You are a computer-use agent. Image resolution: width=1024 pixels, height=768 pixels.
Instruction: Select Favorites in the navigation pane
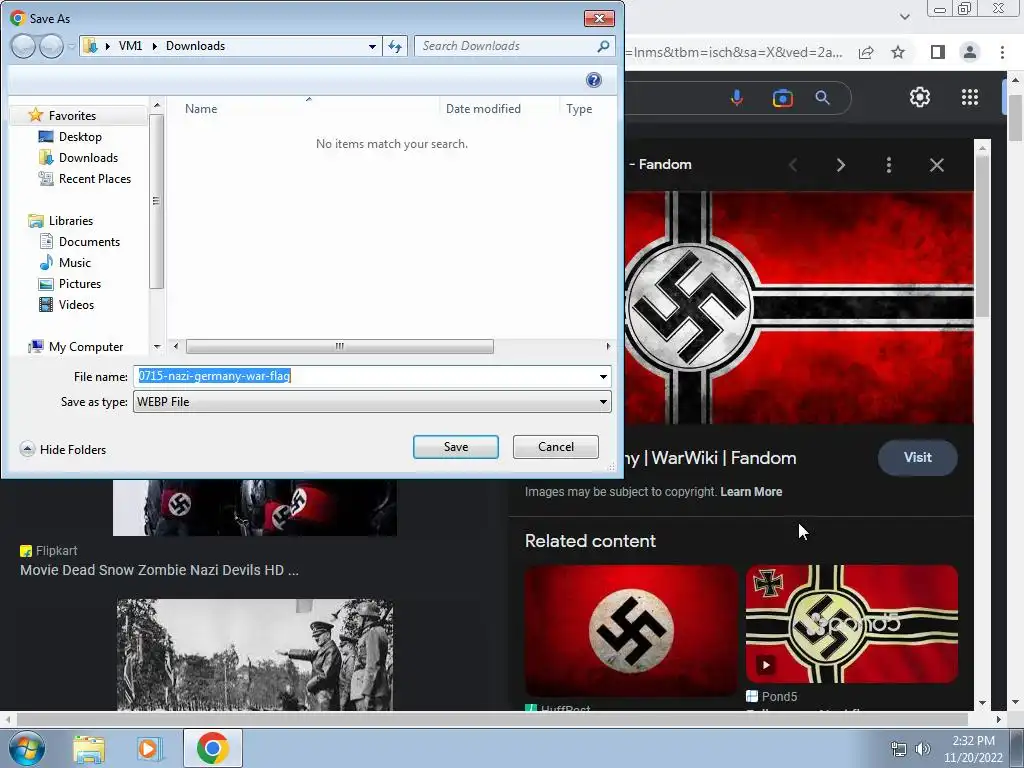coord(72,116)
